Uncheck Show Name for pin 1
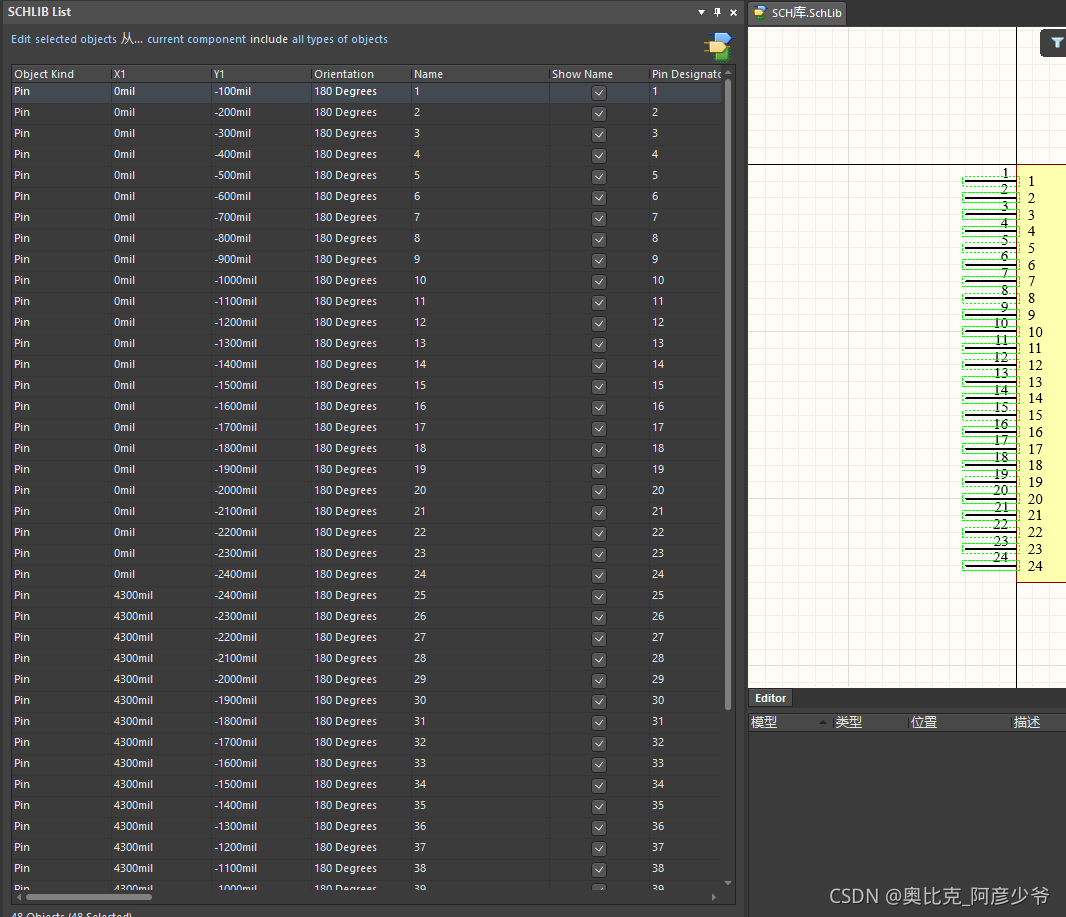 click(599, 92)
